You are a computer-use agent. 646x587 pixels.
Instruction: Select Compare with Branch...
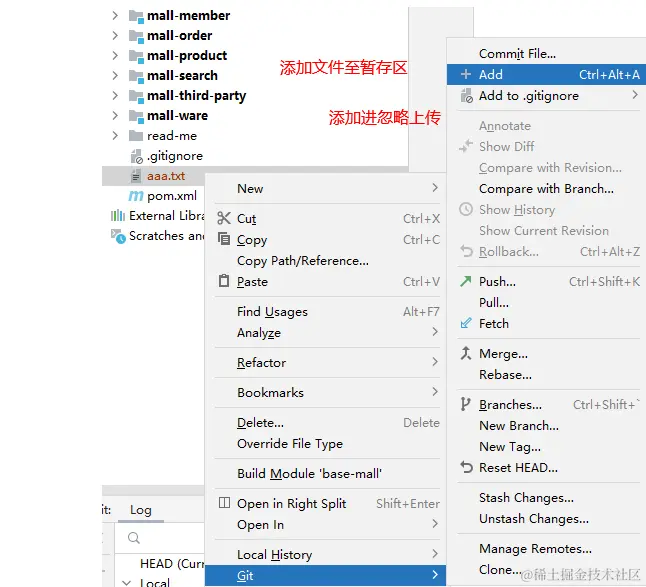click(546, 189)
